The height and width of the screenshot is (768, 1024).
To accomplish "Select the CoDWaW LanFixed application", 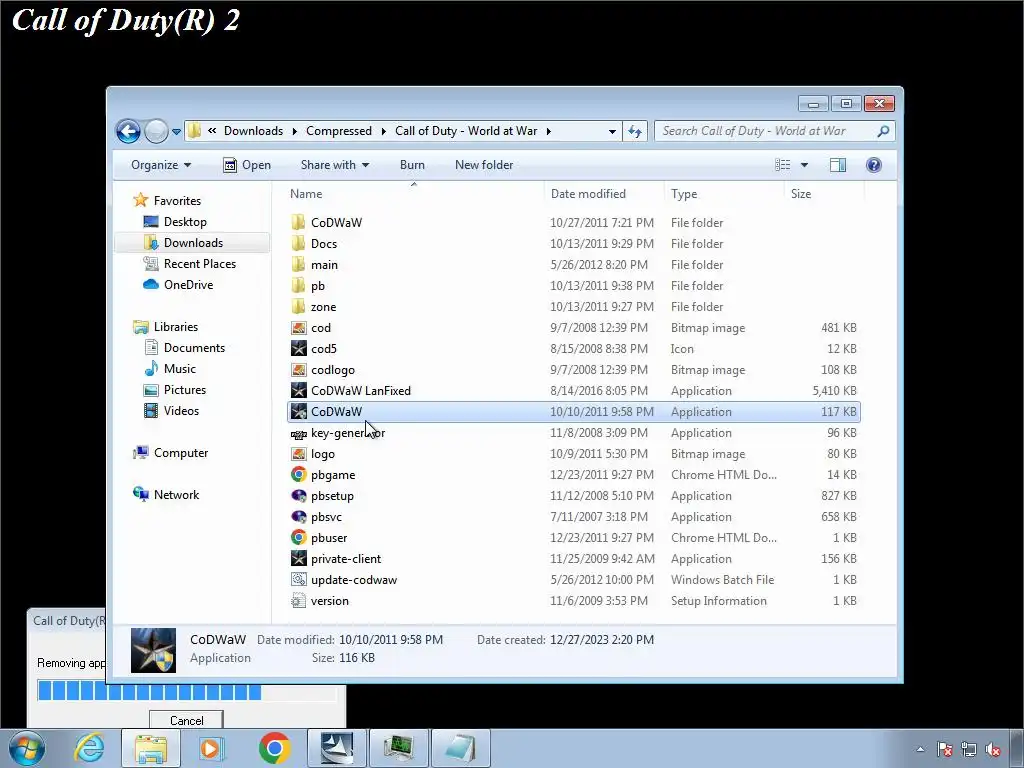I will (x=573, y=391).
